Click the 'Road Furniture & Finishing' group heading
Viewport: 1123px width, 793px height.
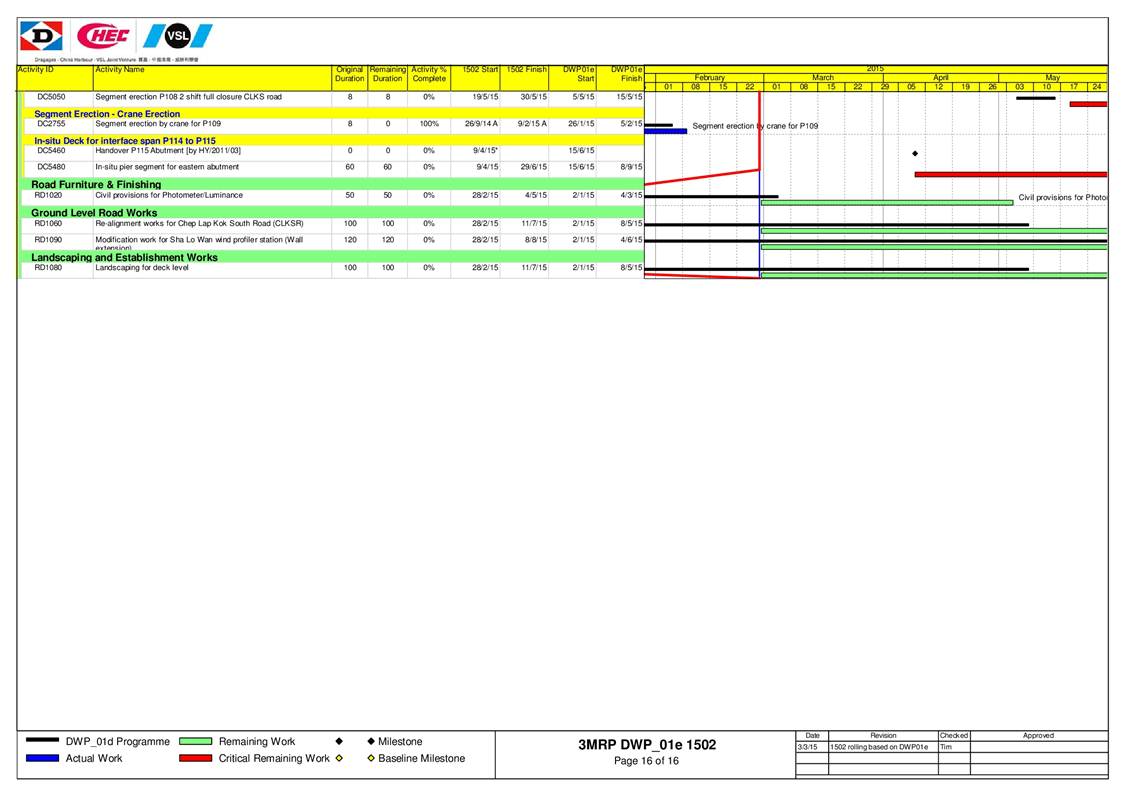(x=96, y=184)
